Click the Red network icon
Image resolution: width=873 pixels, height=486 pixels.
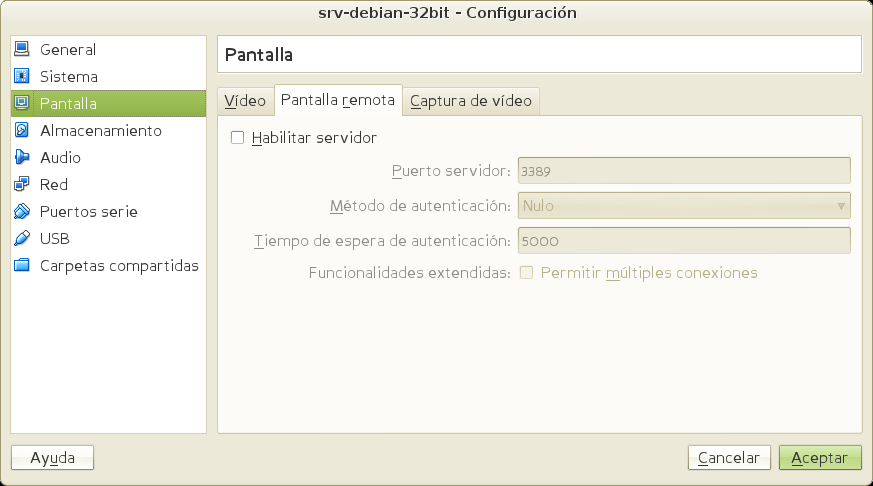tap(22, 184)
